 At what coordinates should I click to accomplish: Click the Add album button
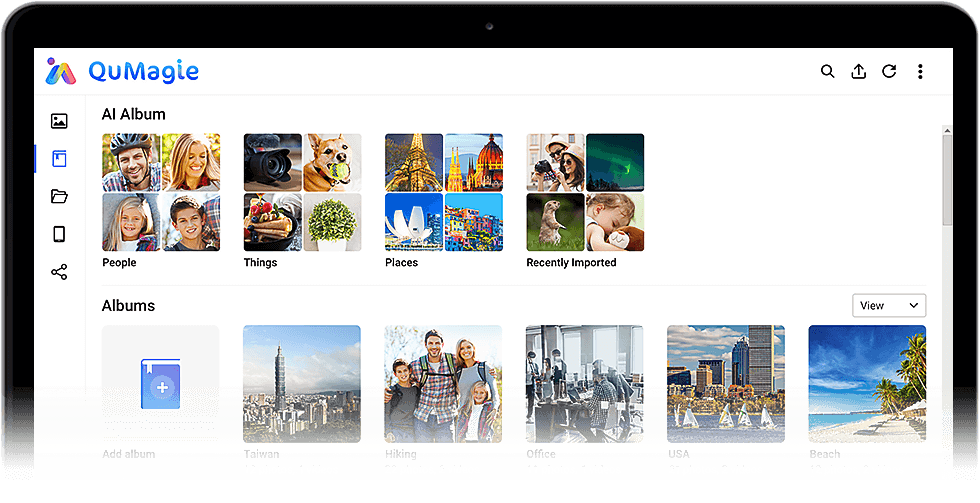(160, 384)
